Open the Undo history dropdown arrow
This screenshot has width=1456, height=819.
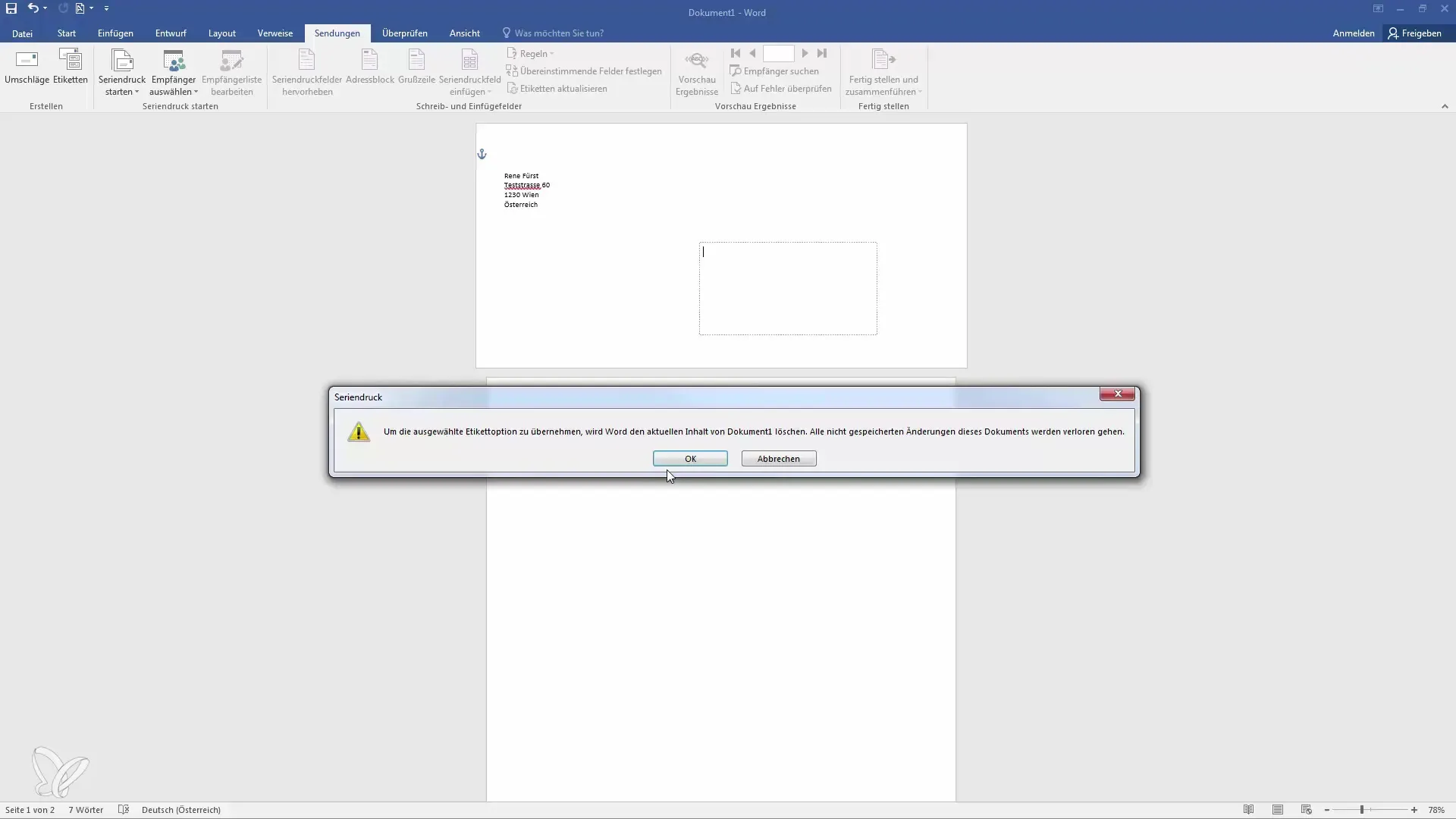click(x=45, y=8)
